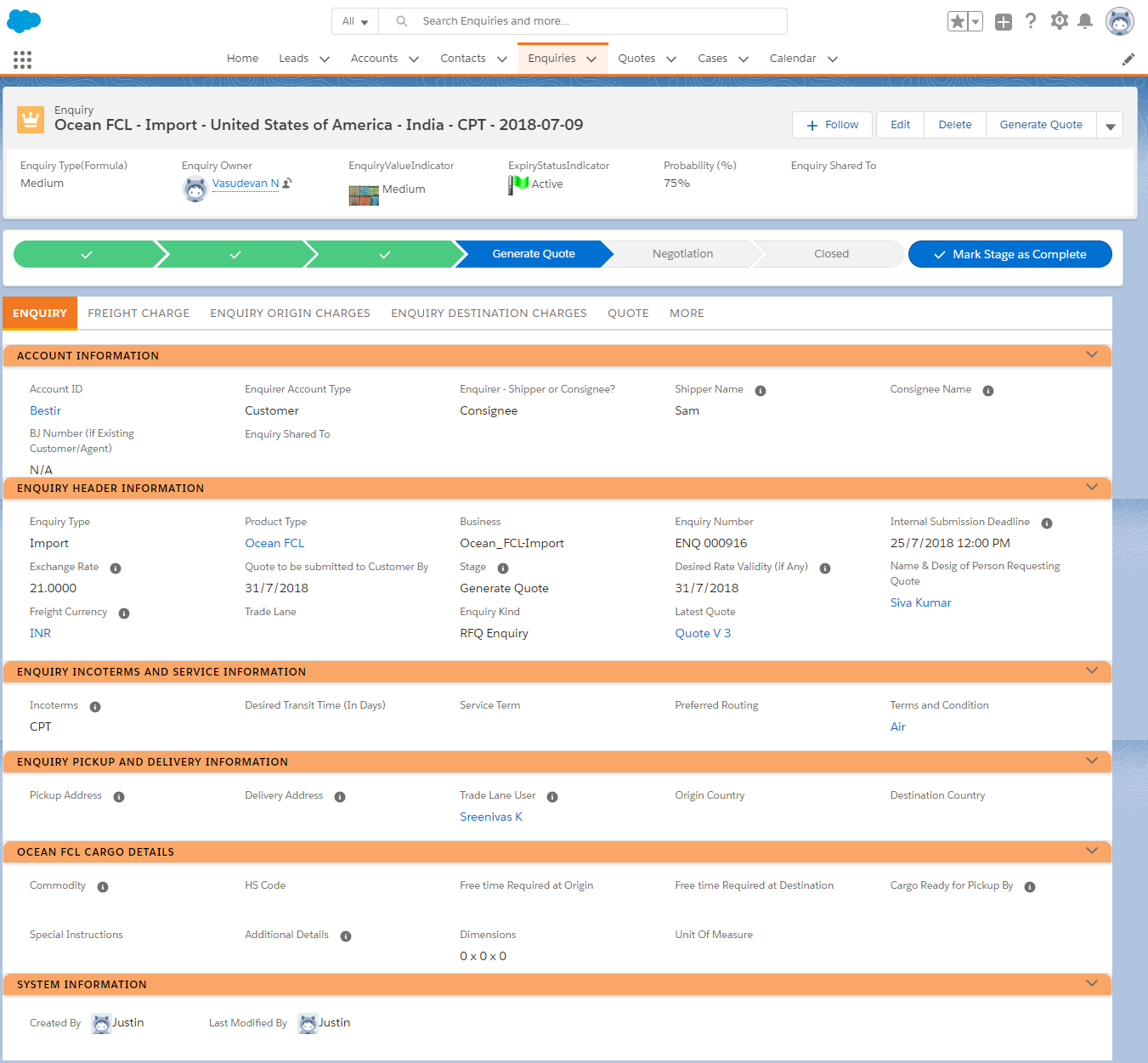The height and width of the screenshot is (1063, 1148).
Task: Select the Negotiation stage in path
Action: point(682,254)
